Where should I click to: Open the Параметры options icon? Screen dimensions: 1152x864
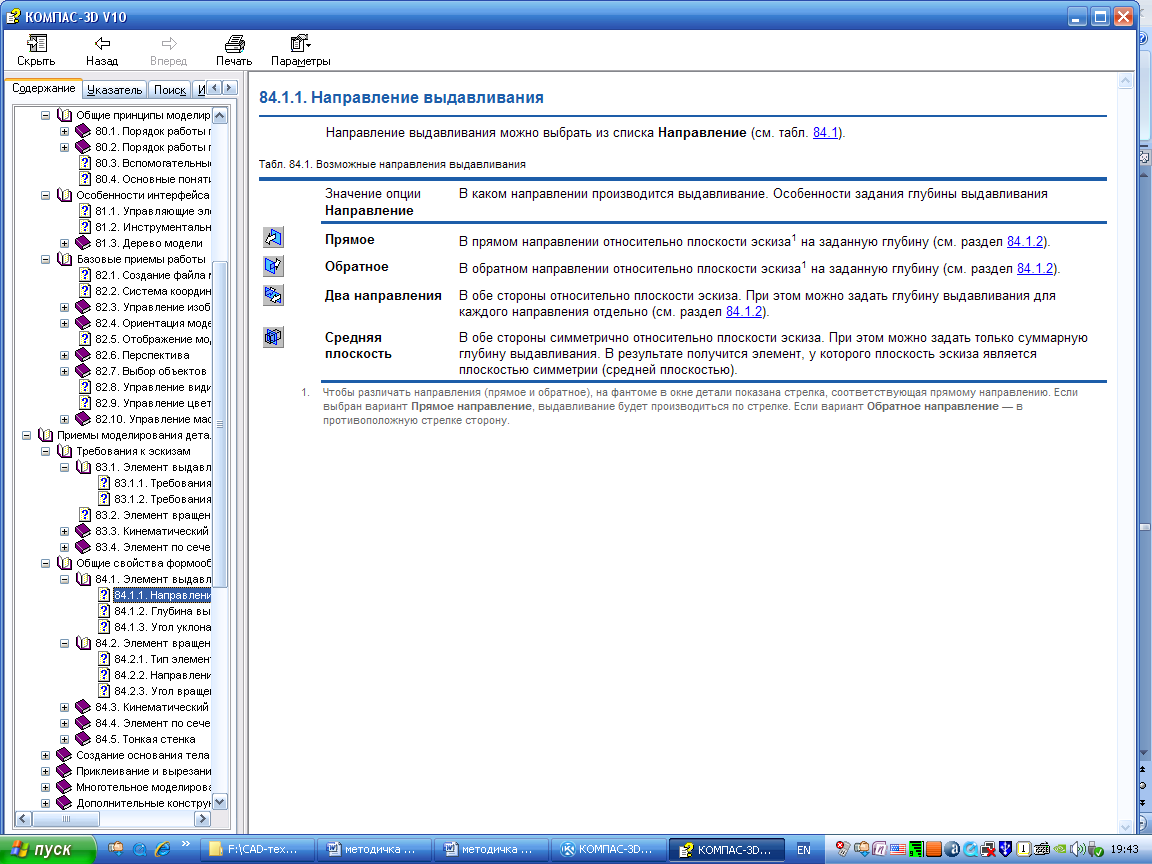coord(300,43)
